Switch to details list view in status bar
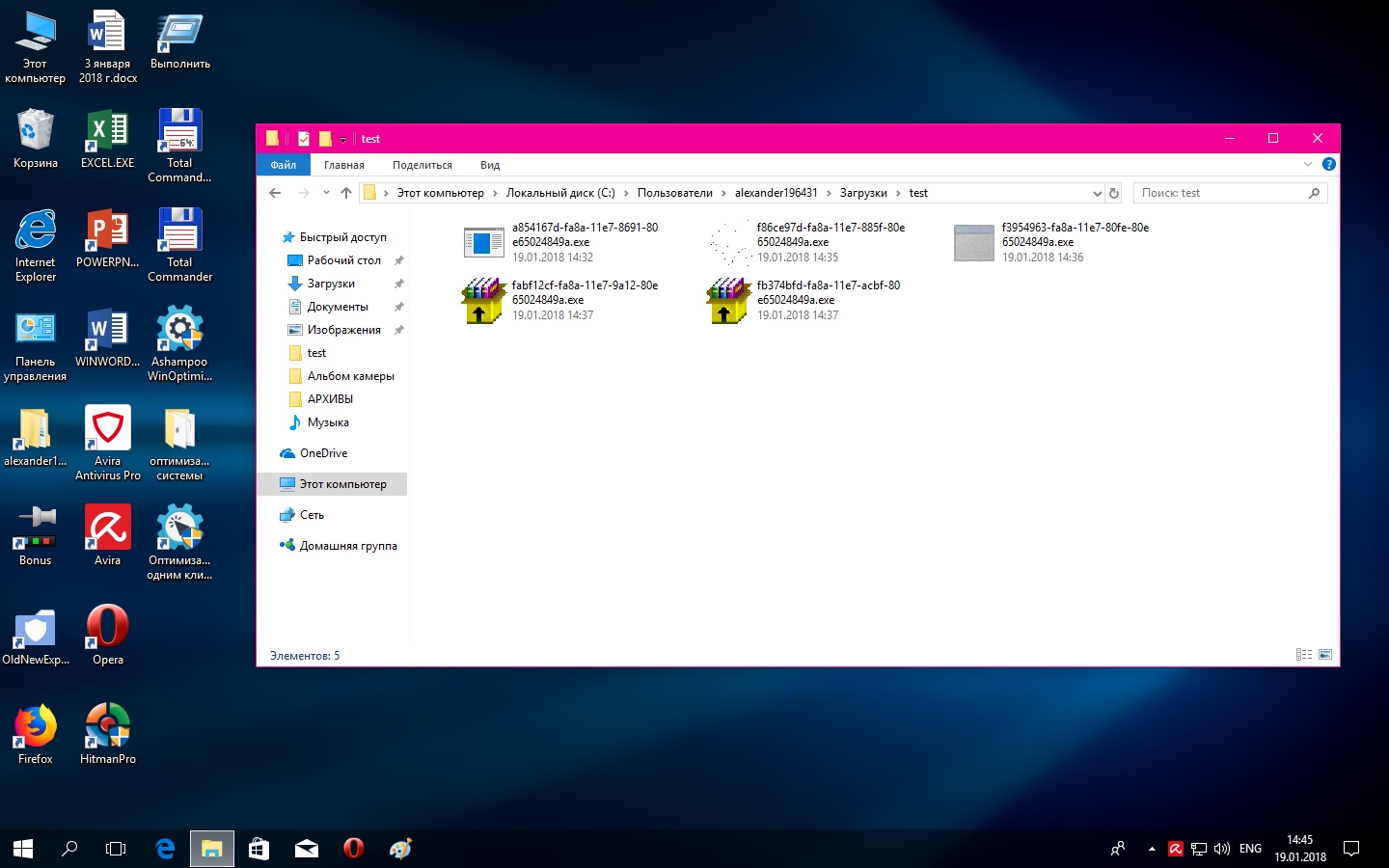Screen dimensions: 1389x868 coord(1304,655)
